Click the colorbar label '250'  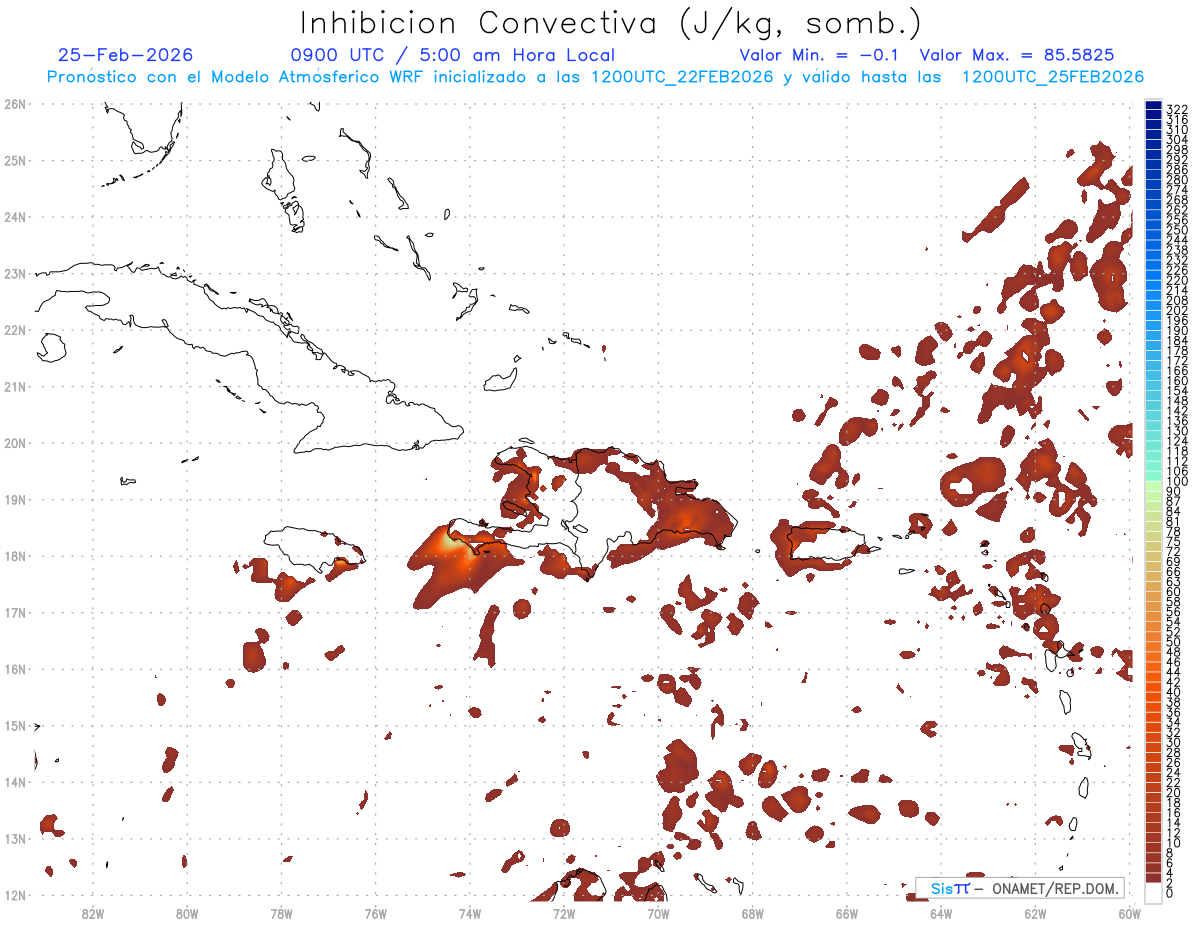coord(1177,230)
